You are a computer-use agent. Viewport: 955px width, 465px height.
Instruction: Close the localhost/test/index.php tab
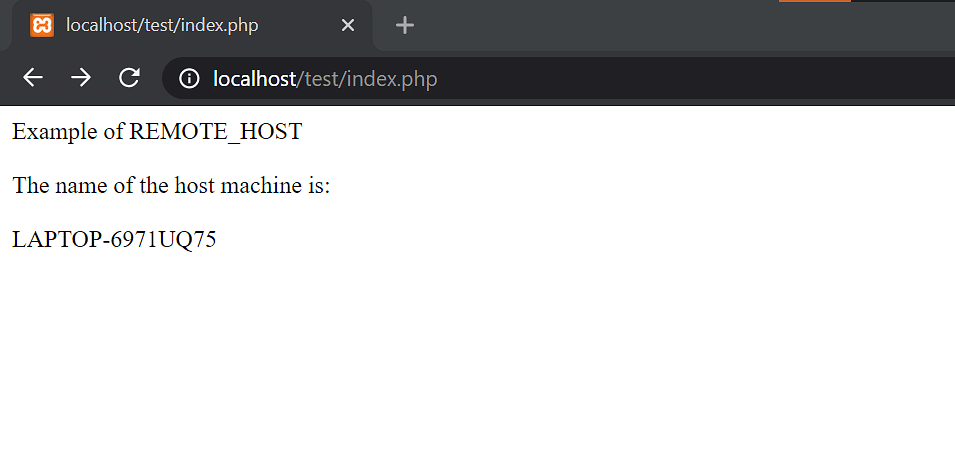[347, 25]
